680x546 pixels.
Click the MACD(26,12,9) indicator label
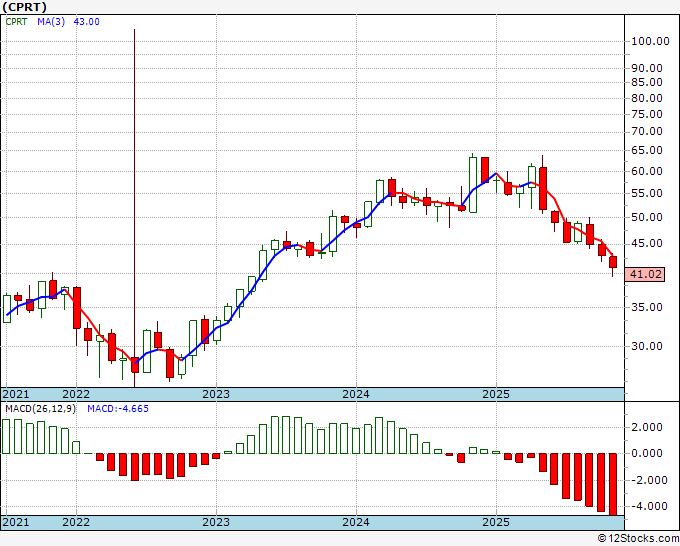[40, 409]
